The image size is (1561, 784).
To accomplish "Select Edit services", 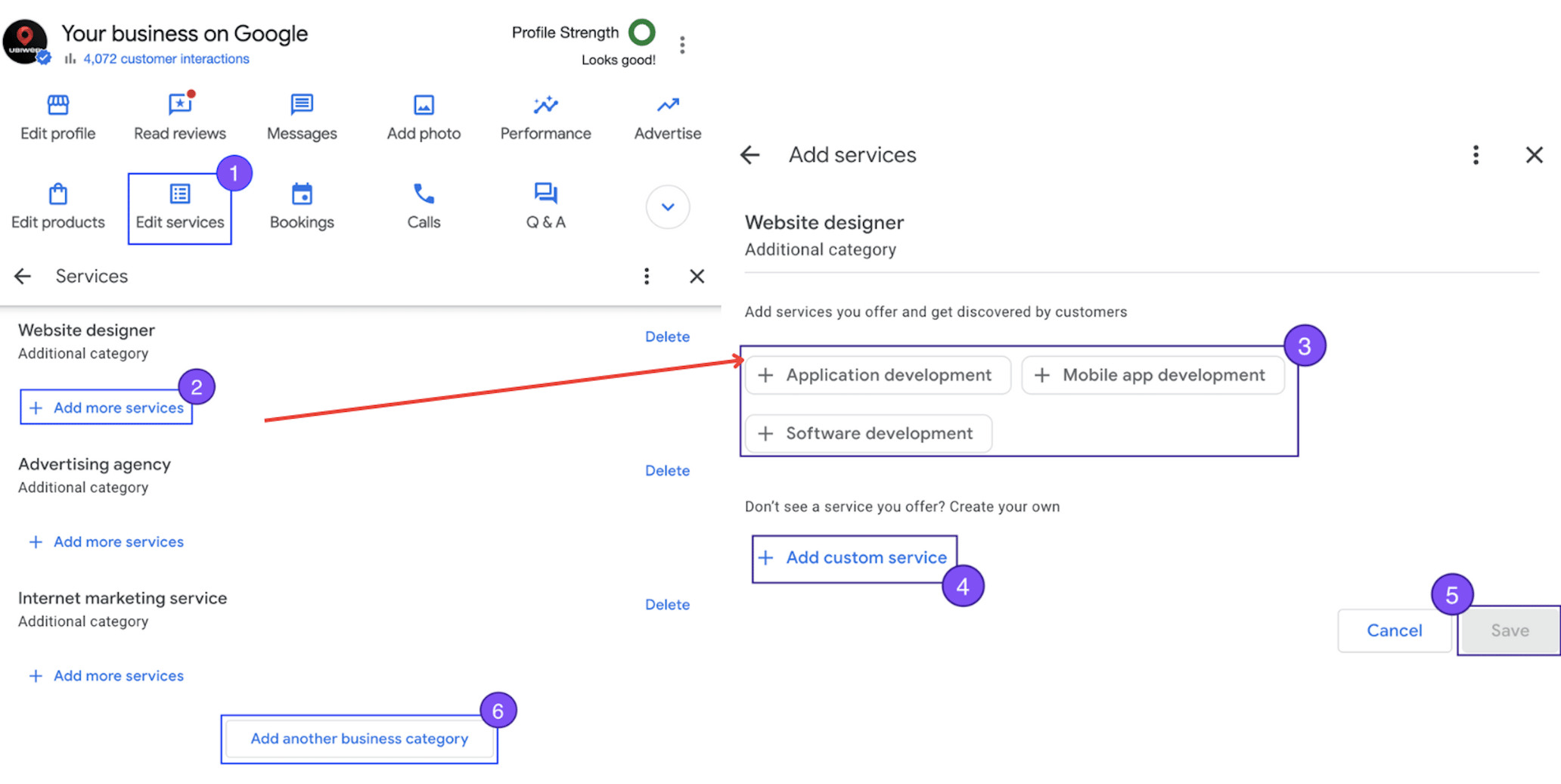I will tap(179, 206).
